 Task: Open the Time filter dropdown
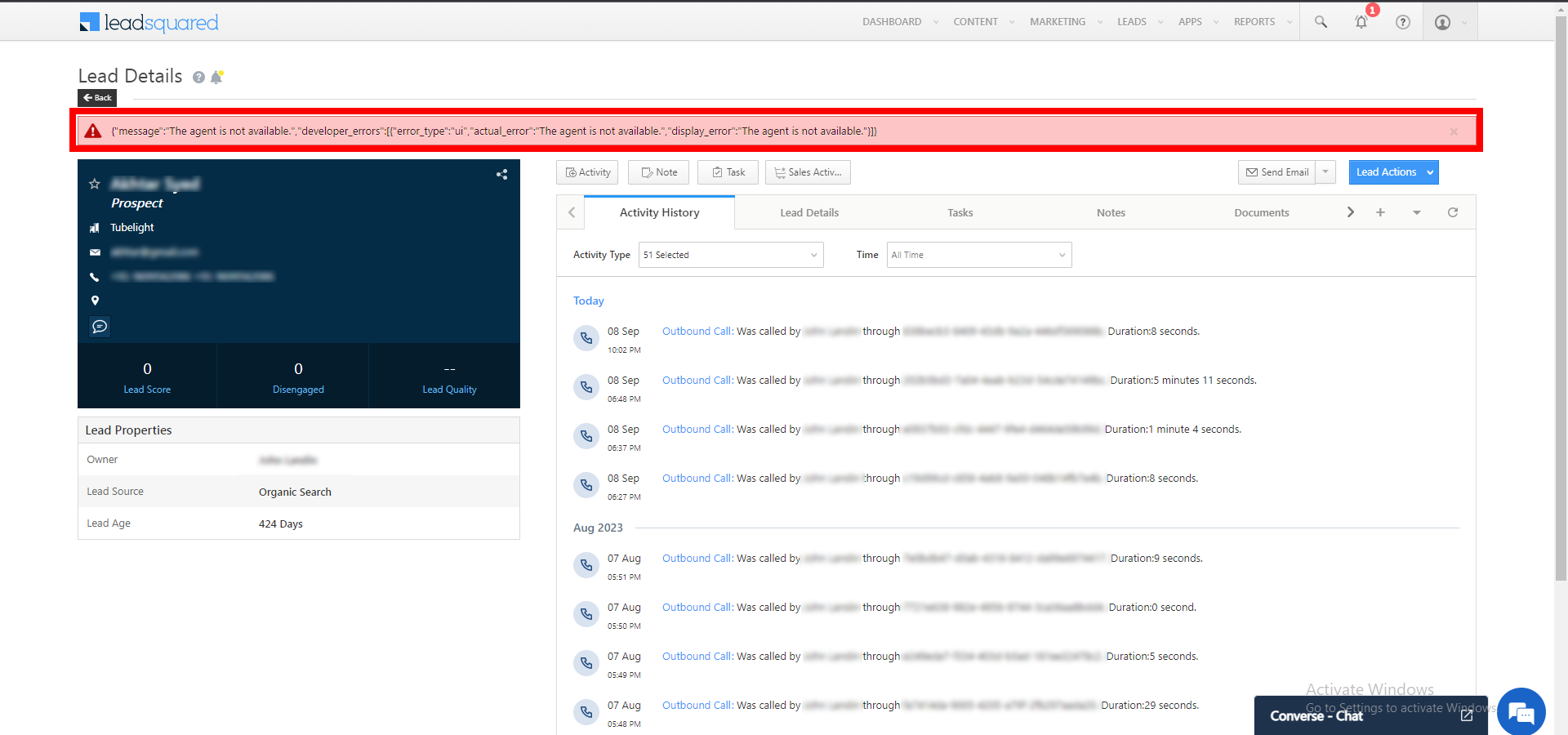click(x=978, y=255)
